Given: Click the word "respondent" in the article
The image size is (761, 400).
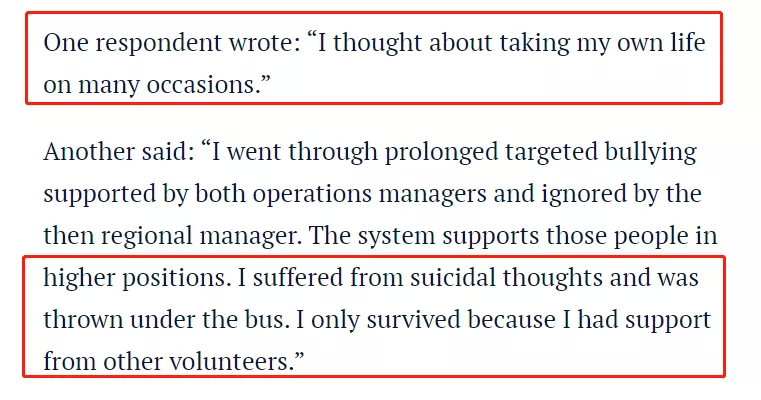Looking at the screenshot, I should [x=158, y=44].
